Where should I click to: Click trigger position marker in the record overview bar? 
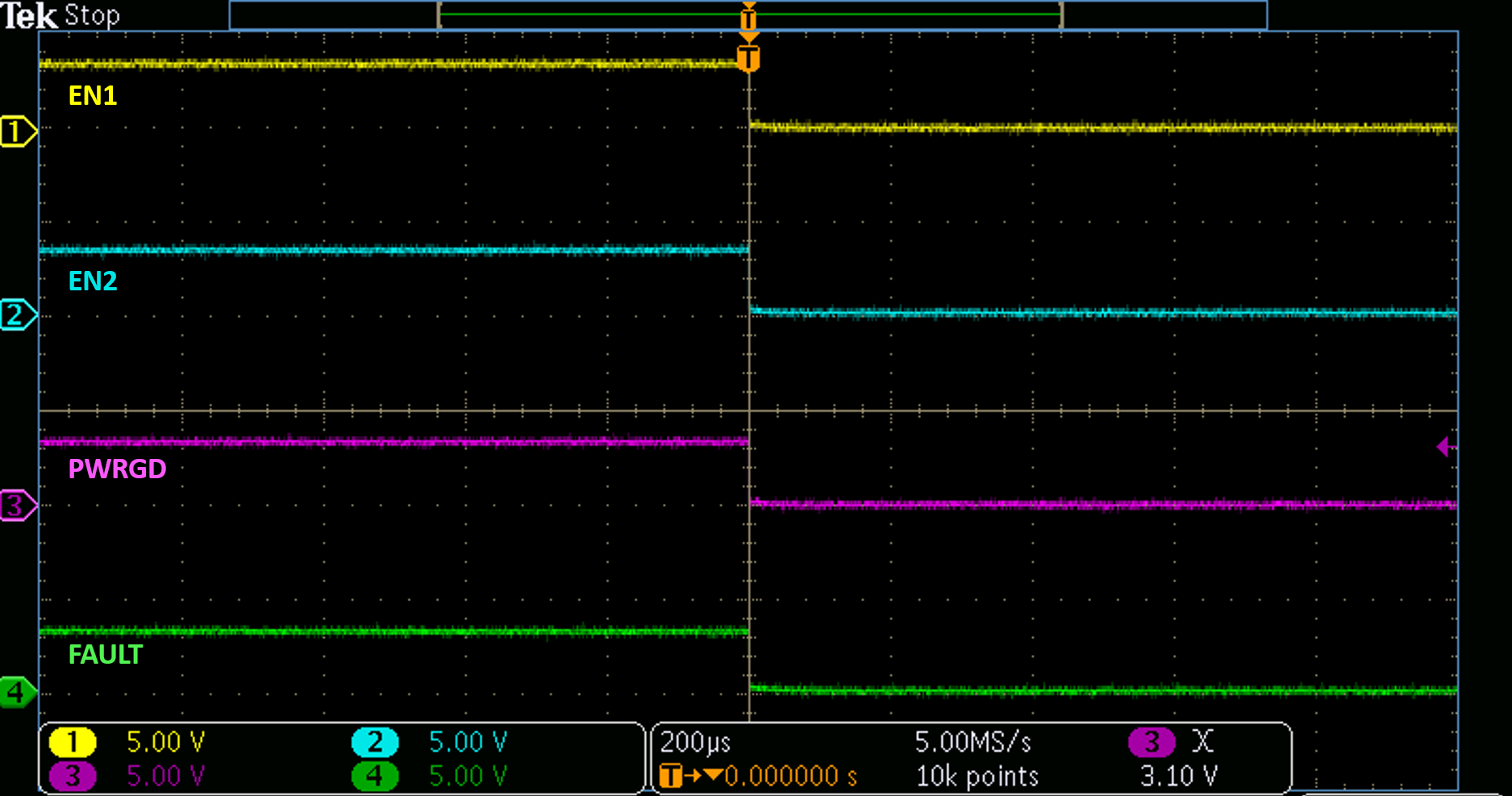[748, 16]
